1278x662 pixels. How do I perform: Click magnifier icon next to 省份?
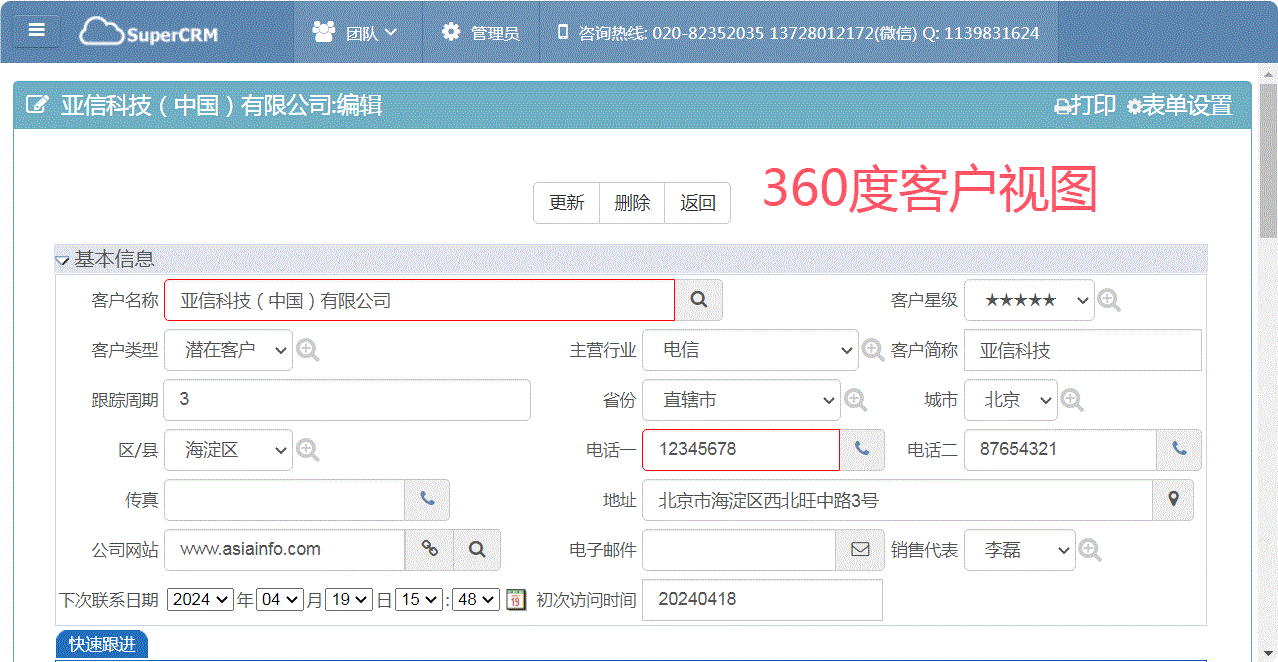click(x=855, y=400)
